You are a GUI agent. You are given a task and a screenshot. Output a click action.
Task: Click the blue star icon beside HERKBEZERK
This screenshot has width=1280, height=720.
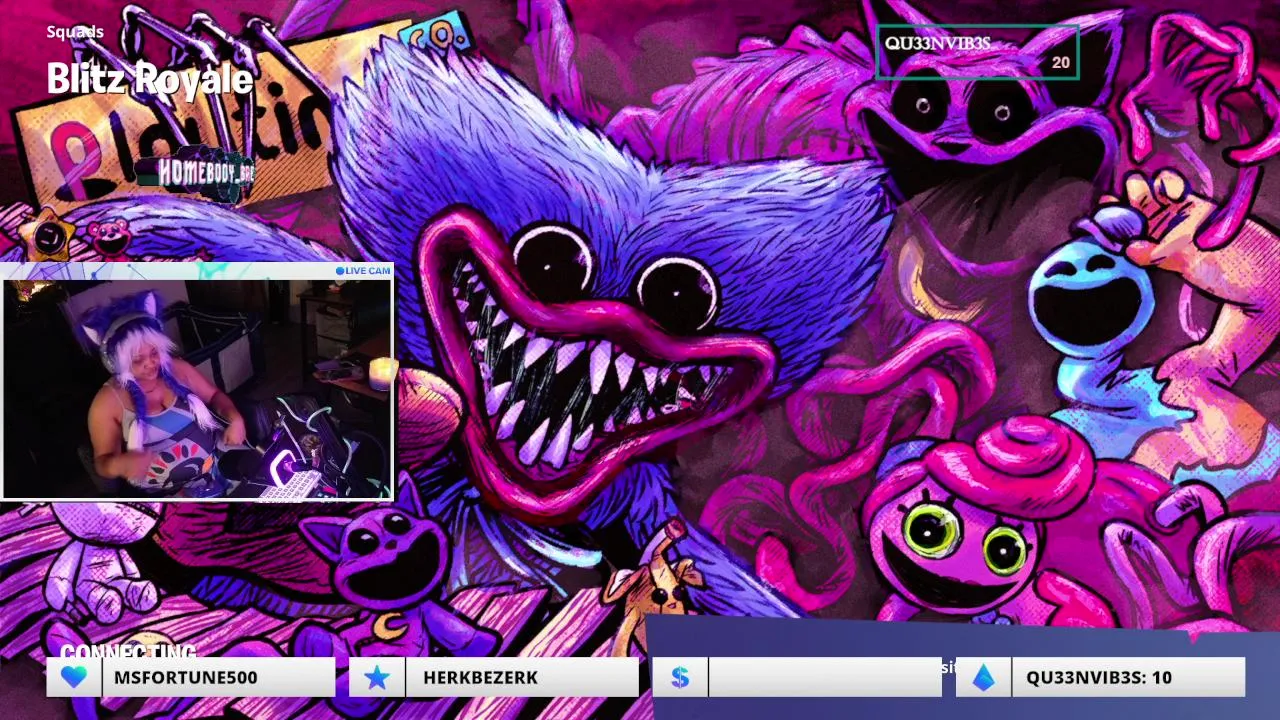(x=377, y=677)
